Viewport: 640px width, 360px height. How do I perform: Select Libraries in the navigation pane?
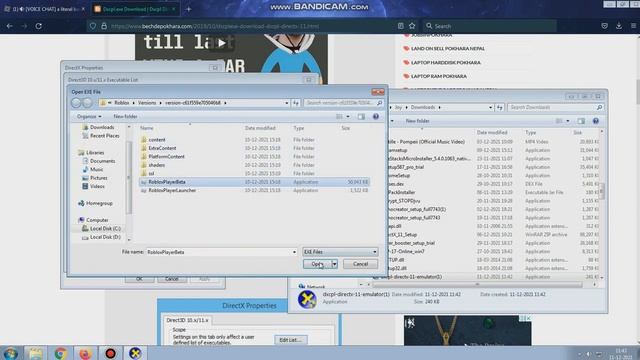point(95,153)
